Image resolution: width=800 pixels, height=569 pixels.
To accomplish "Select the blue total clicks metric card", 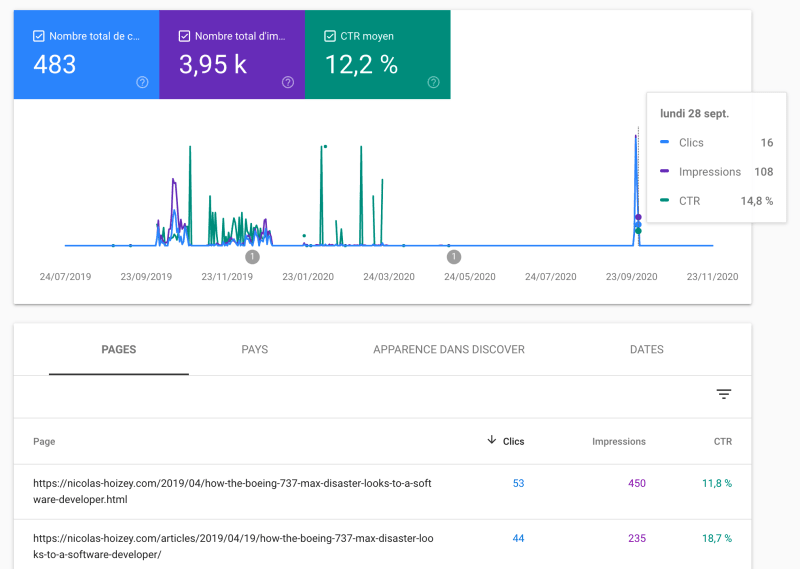I will coord(86,55).
